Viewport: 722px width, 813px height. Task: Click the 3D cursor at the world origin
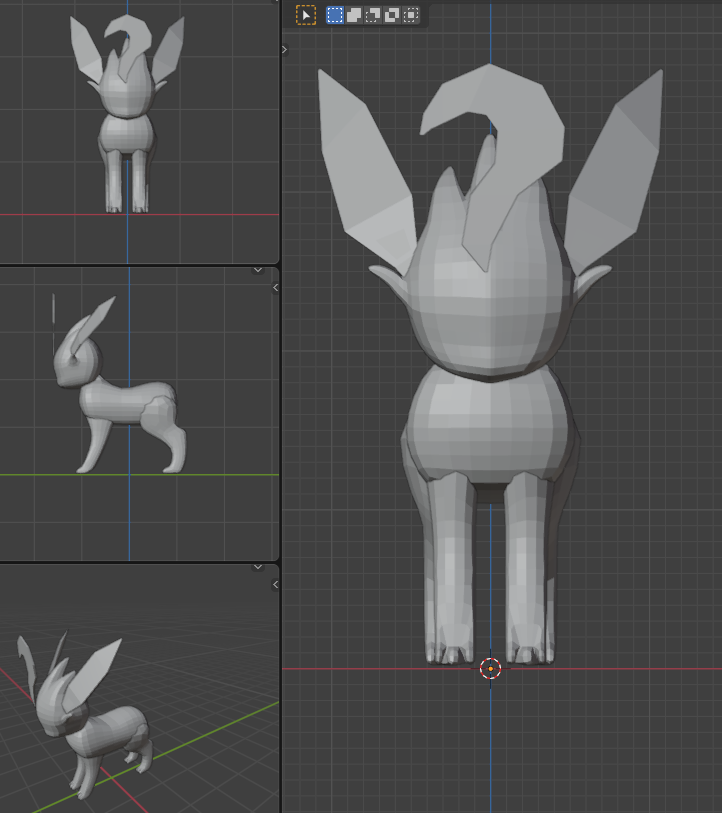click(490, 668)
